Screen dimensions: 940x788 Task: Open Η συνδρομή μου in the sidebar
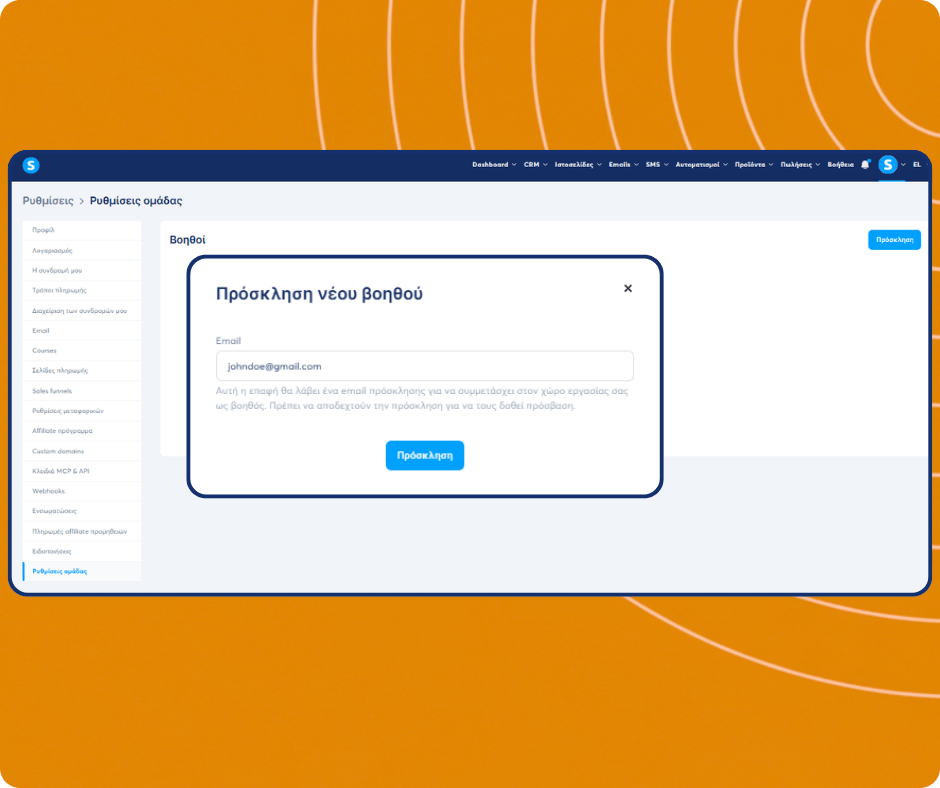(x=82, y=270)
